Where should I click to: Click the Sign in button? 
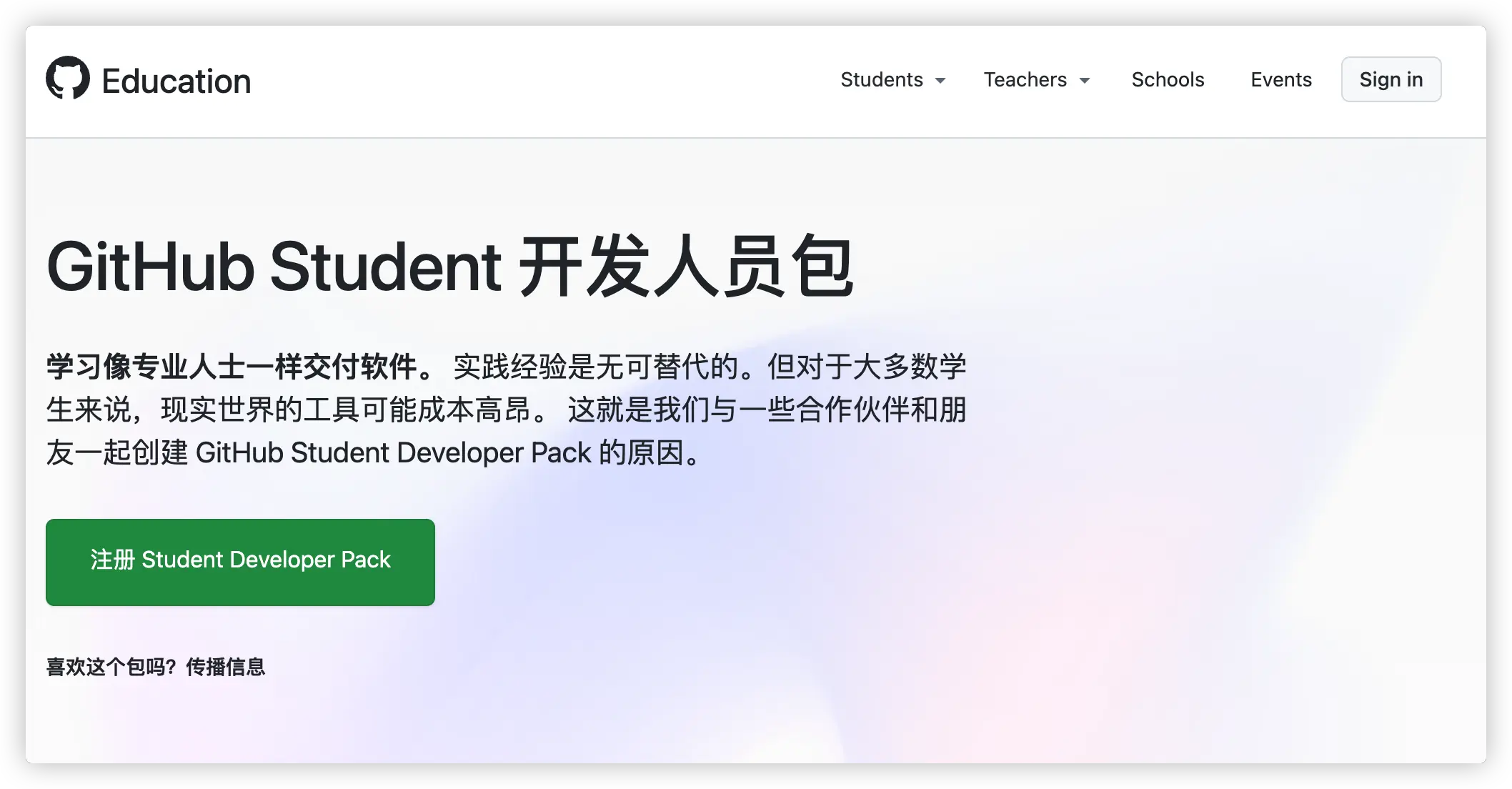[1391, 79]
